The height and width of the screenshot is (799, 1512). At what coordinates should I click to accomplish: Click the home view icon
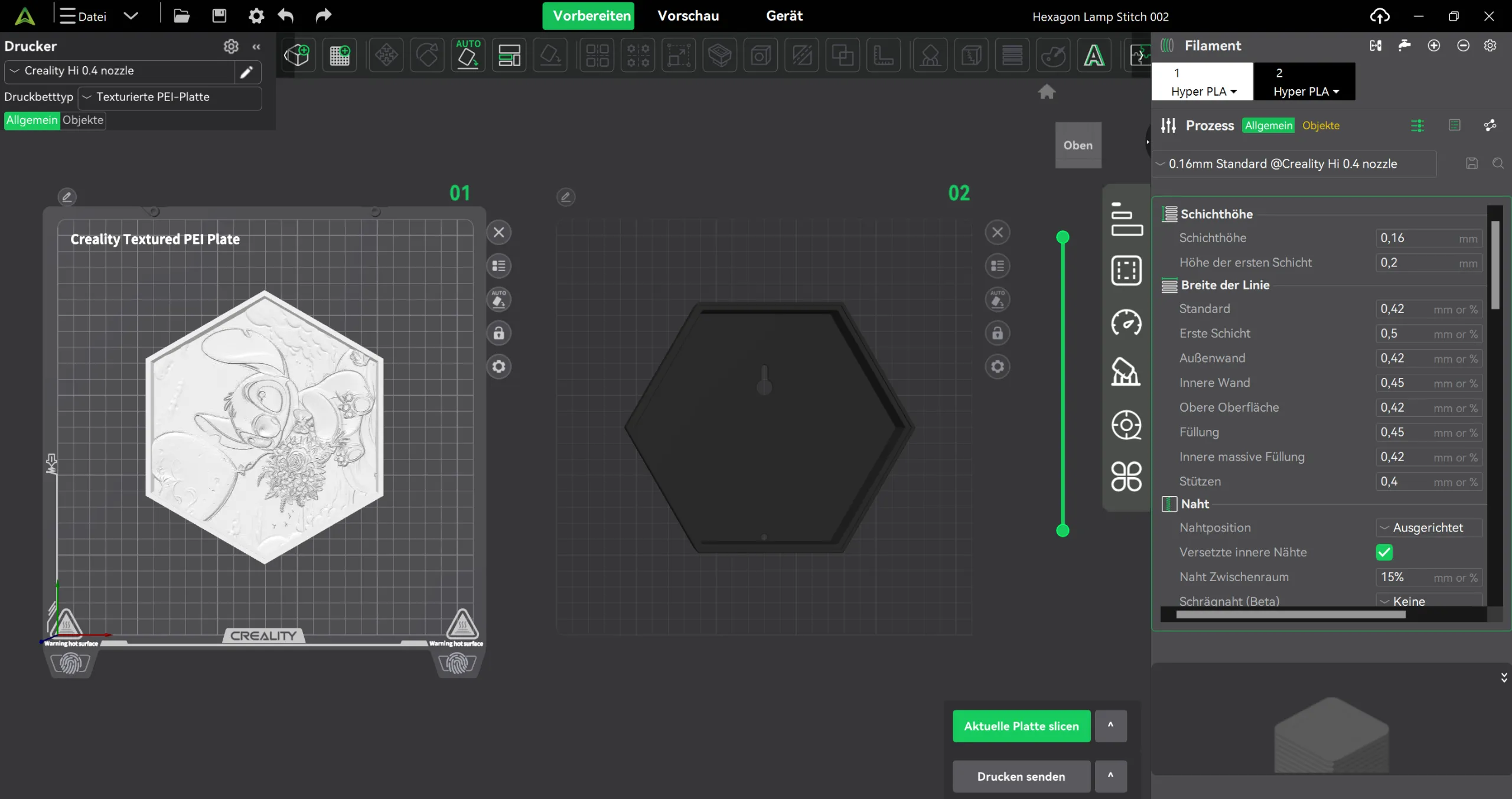pyautogui.click(x=1047, y=92)
